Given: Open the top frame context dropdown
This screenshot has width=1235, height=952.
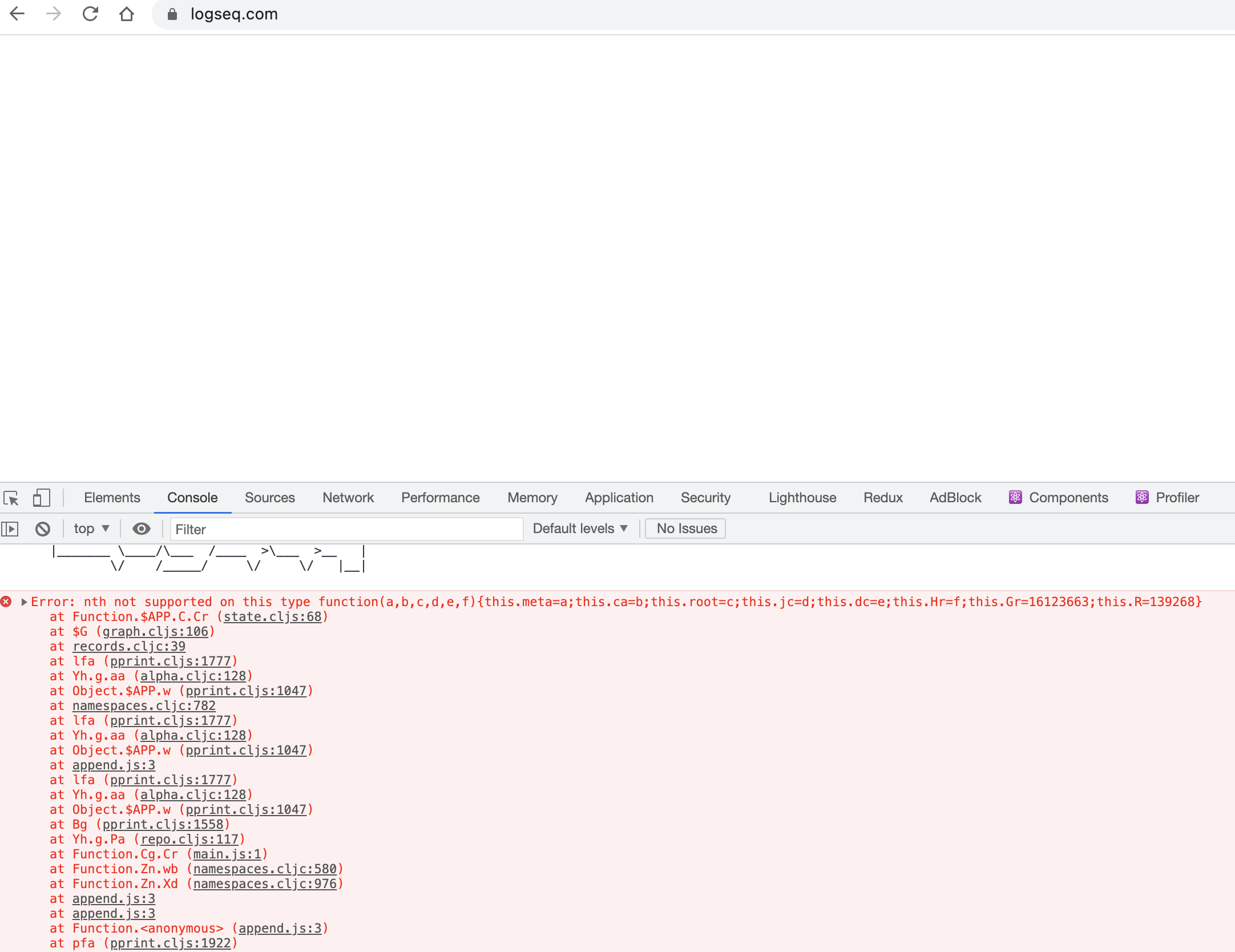Looking at the screenshot, I should (x=91, y=529).
